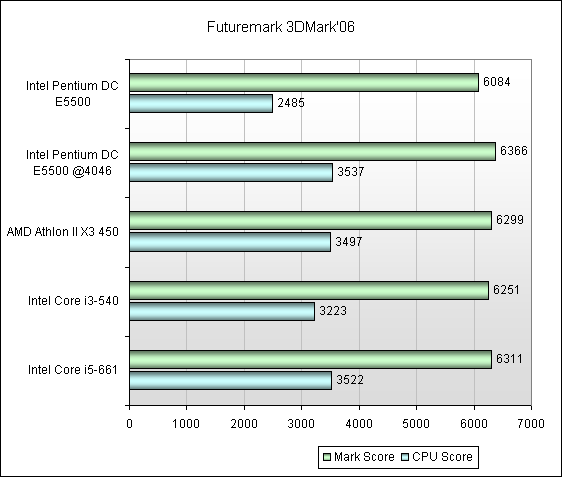Image resolution: width=562 pixels, height=477 pixels.
Task: Click the value label 2485
Action: click(291, 103)
